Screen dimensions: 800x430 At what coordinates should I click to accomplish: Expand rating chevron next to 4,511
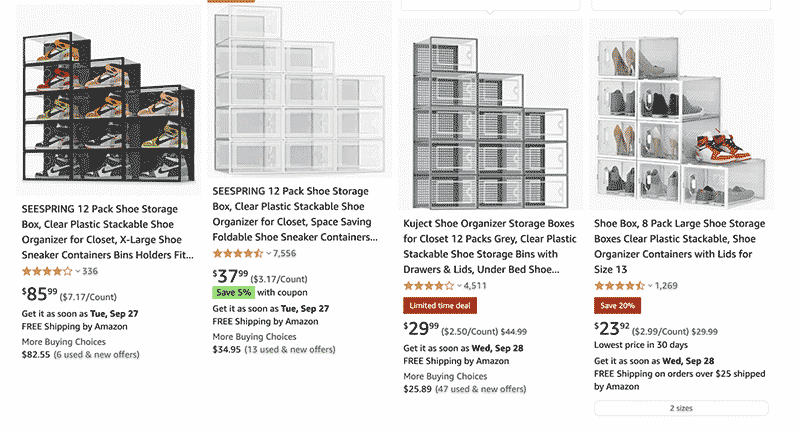(x=458, y=286)
